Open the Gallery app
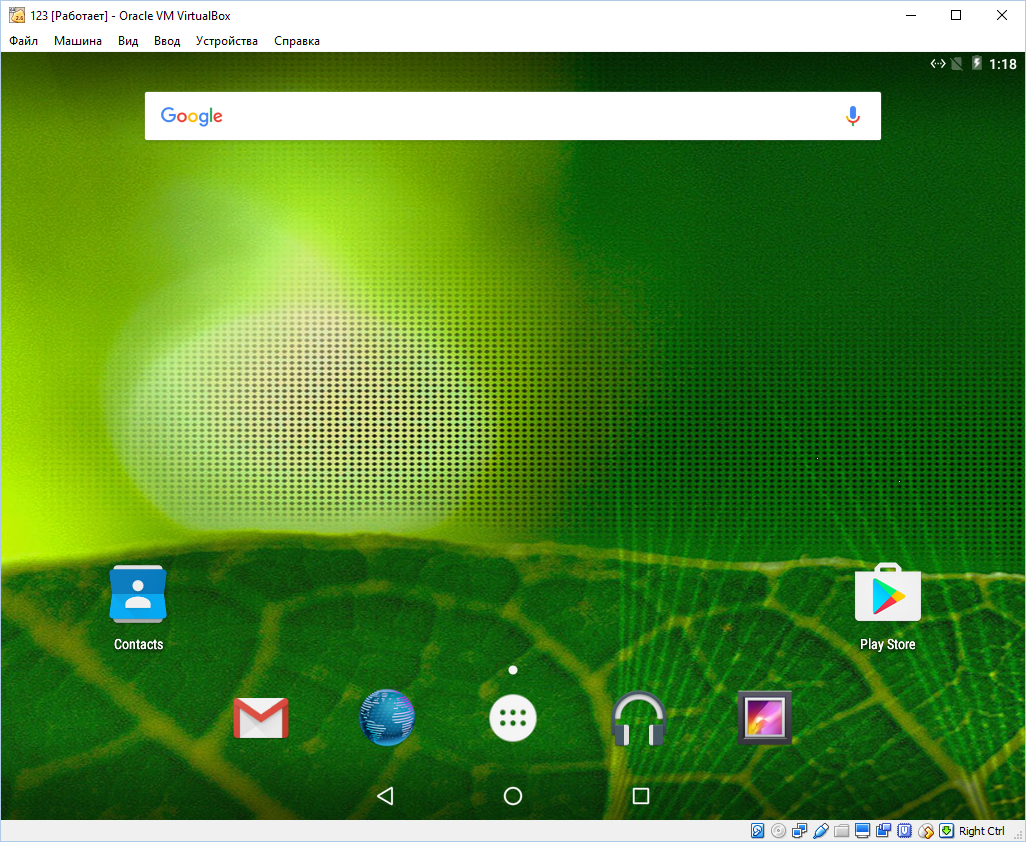The image size is (1026, 842). 764,718
